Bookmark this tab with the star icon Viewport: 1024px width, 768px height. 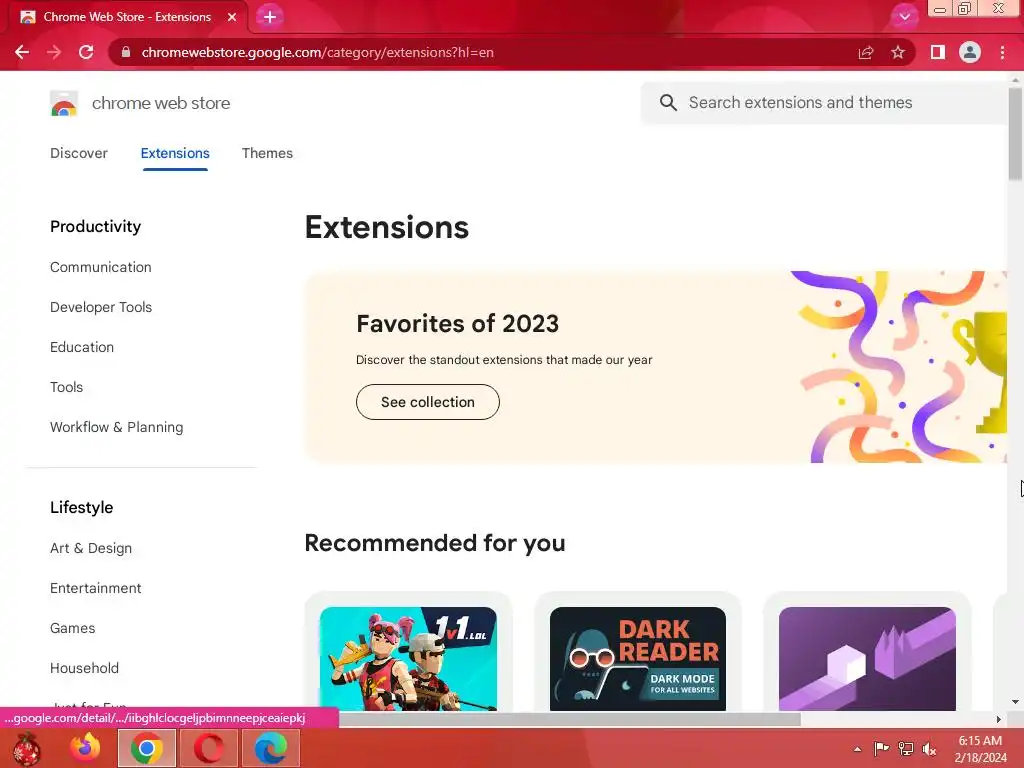tap(898, 52)
